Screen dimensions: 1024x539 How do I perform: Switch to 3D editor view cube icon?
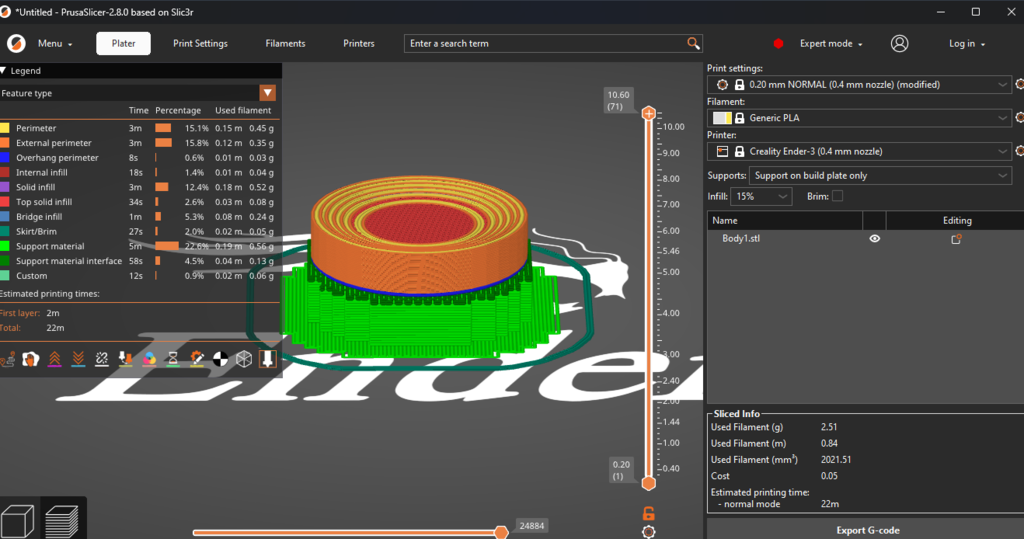[x=18, y=521]
